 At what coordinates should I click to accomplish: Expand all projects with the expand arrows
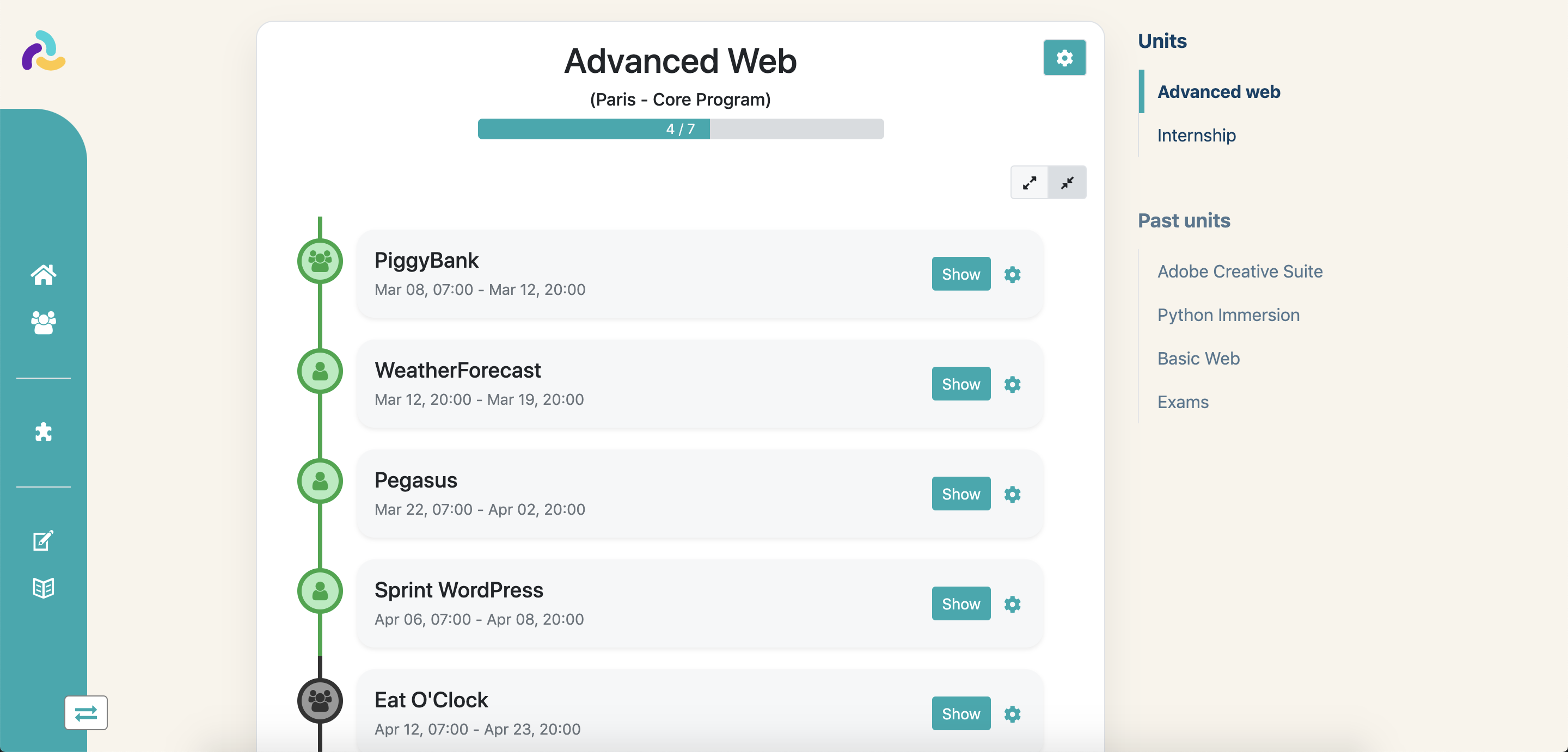click(x=1030, y=182)
